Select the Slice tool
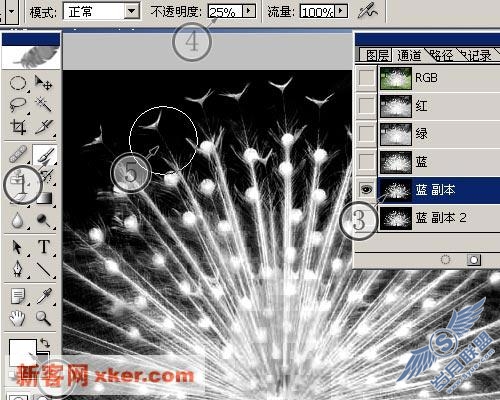 pyautogui.click(x=44, y=127)
